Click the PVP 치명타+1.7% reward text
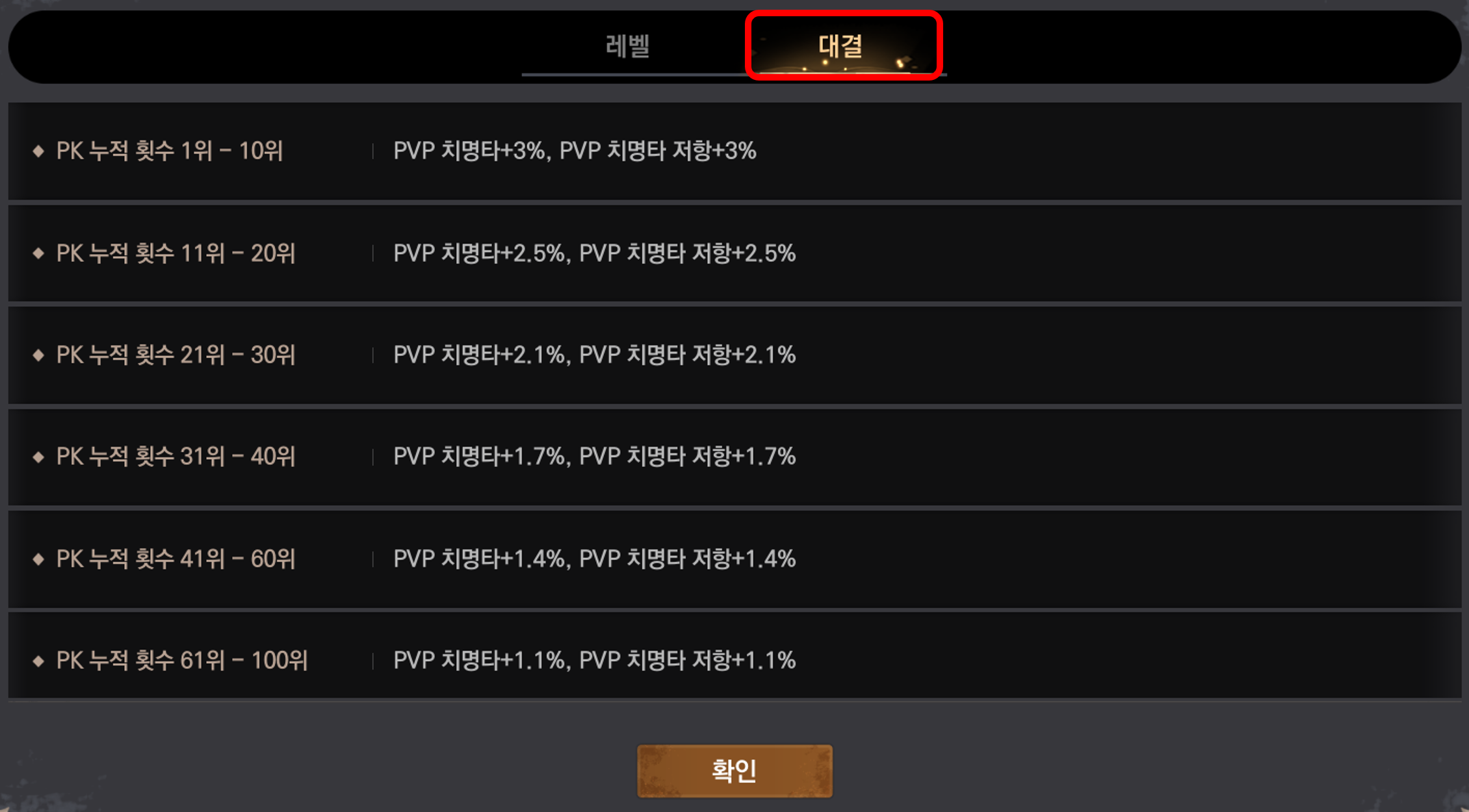Screen dimensions: 1469x812 coord(478,457)
